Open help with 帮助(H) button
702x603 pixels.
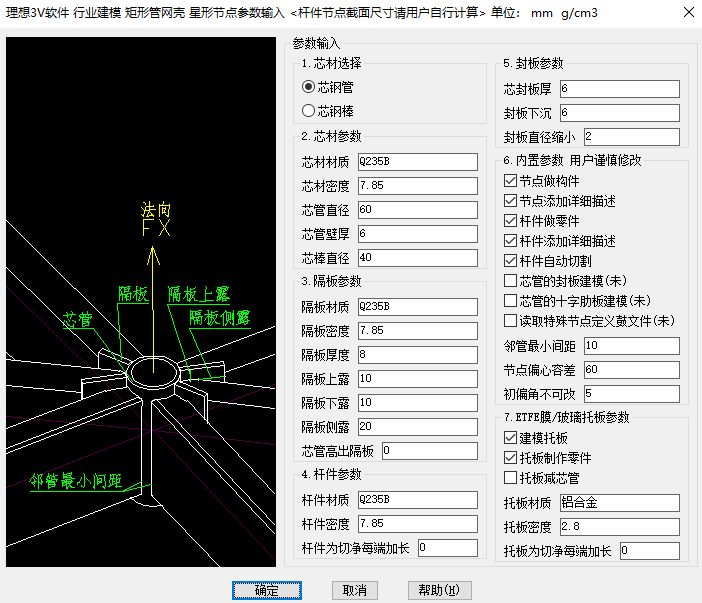439,590
